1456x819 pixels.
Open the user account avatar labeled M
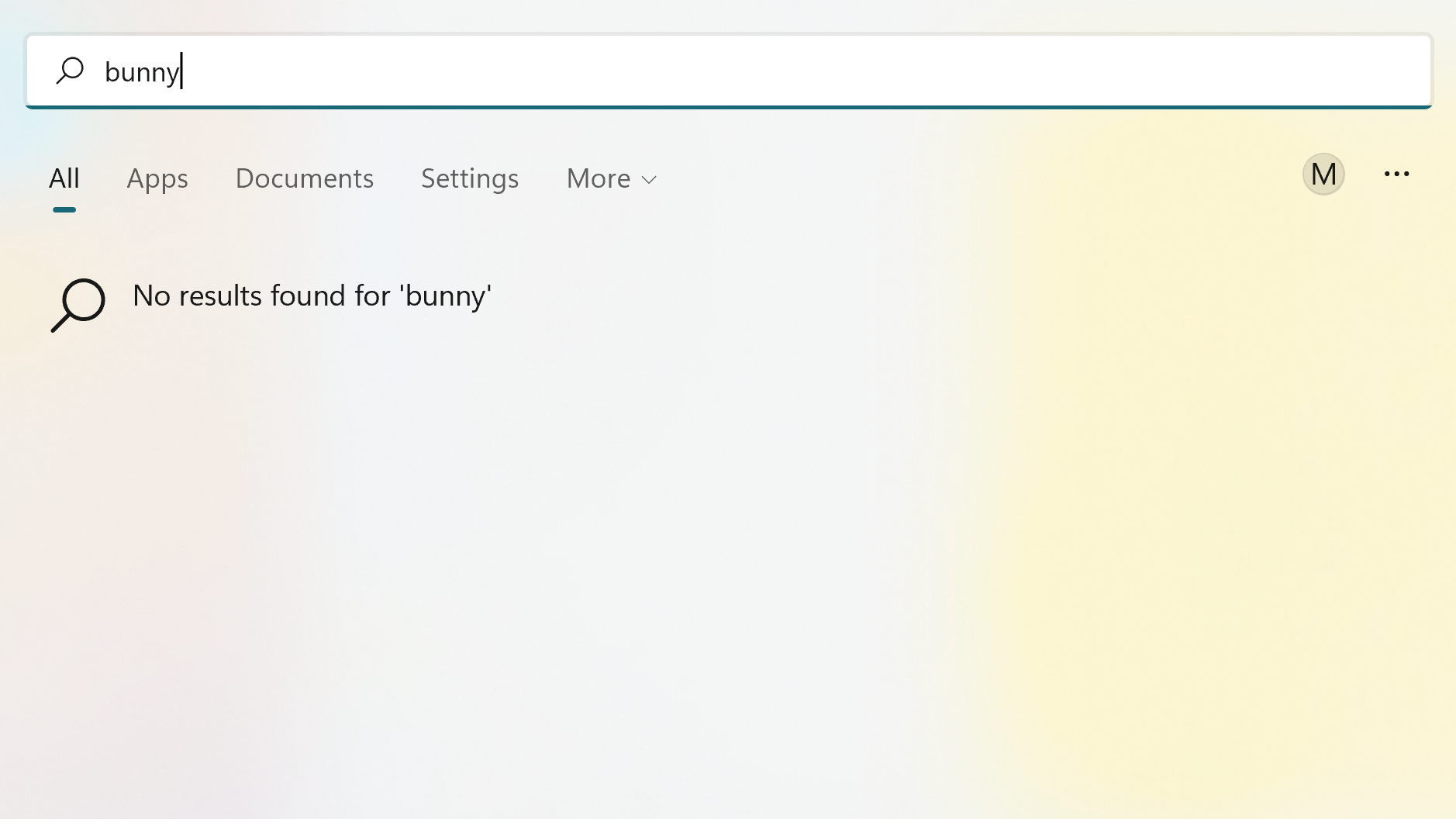tap(1323, 174)
